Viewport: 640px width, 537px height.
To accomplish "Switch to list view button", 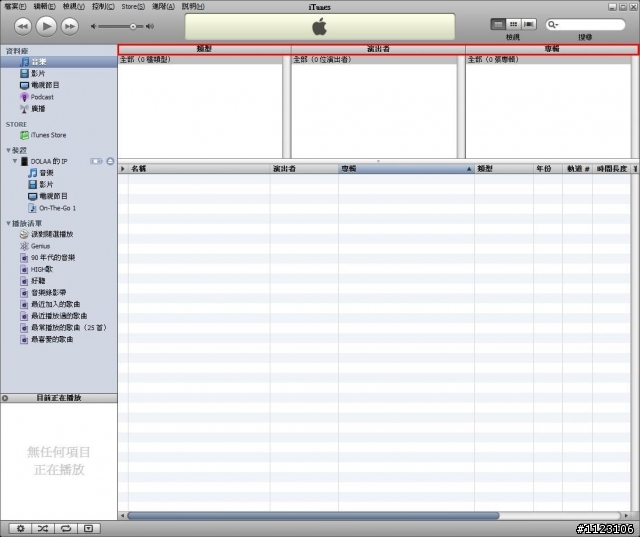I will click(x=498, y=24).
